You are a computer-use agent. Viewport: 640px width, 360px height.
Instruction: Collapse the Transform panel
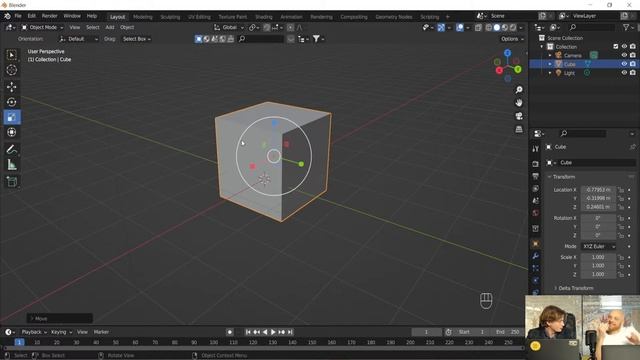[x=563, y=177]
